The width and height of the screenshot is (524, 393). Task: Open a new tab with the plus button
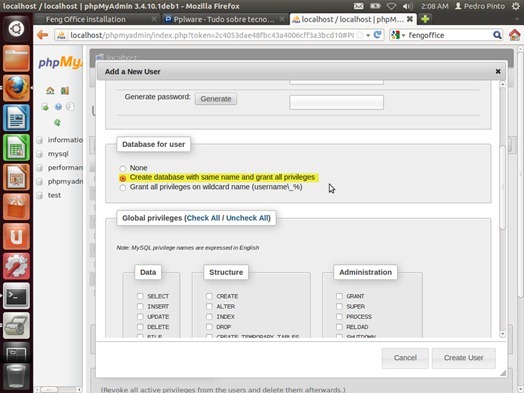425,19
